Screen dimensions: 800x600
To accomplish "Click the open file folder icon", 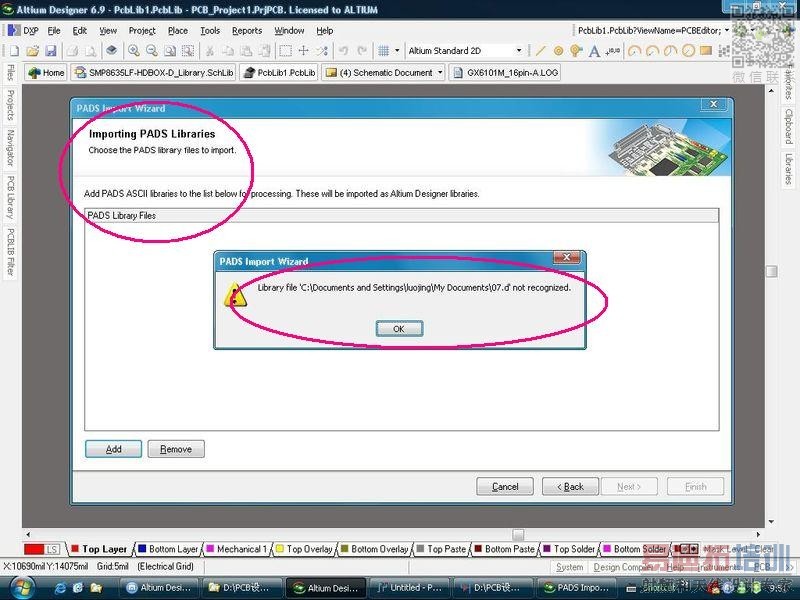I will [32, 51].
